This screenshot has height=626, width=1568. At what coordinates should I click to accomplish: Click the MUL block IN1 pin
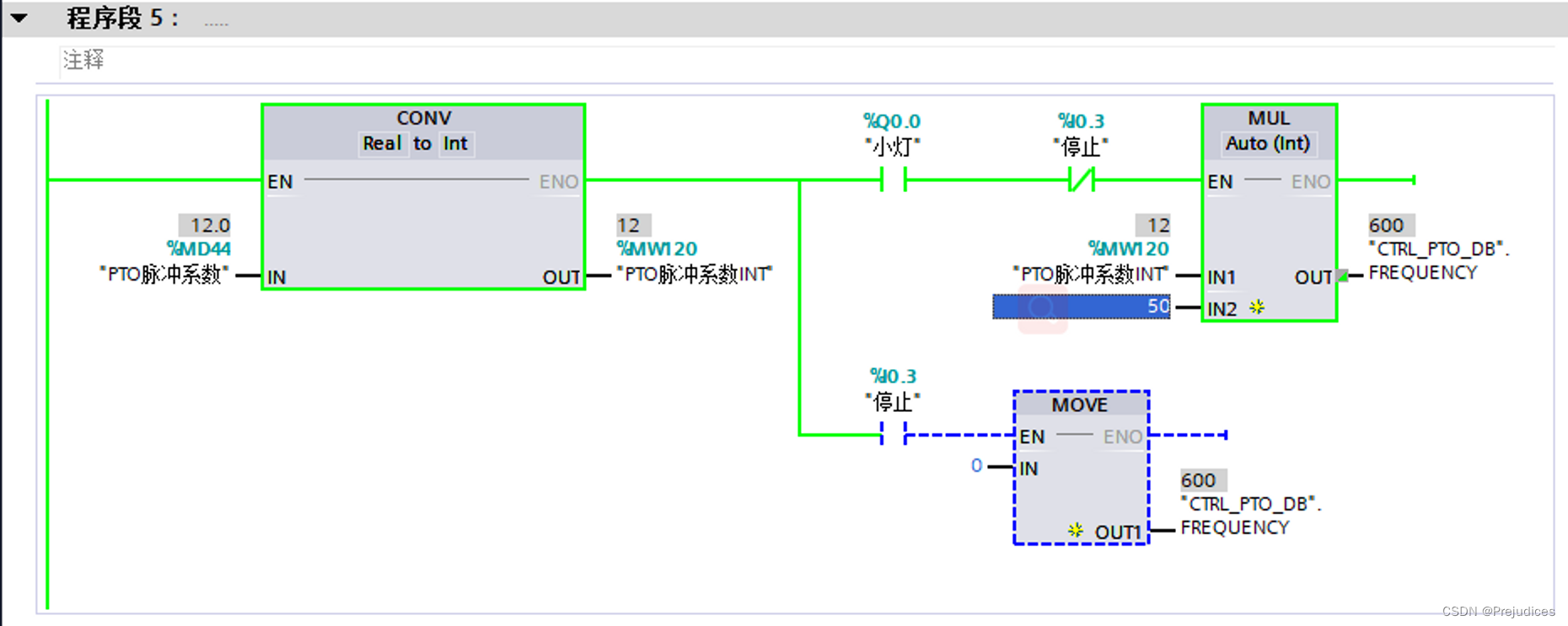[x=1222, y=277]
